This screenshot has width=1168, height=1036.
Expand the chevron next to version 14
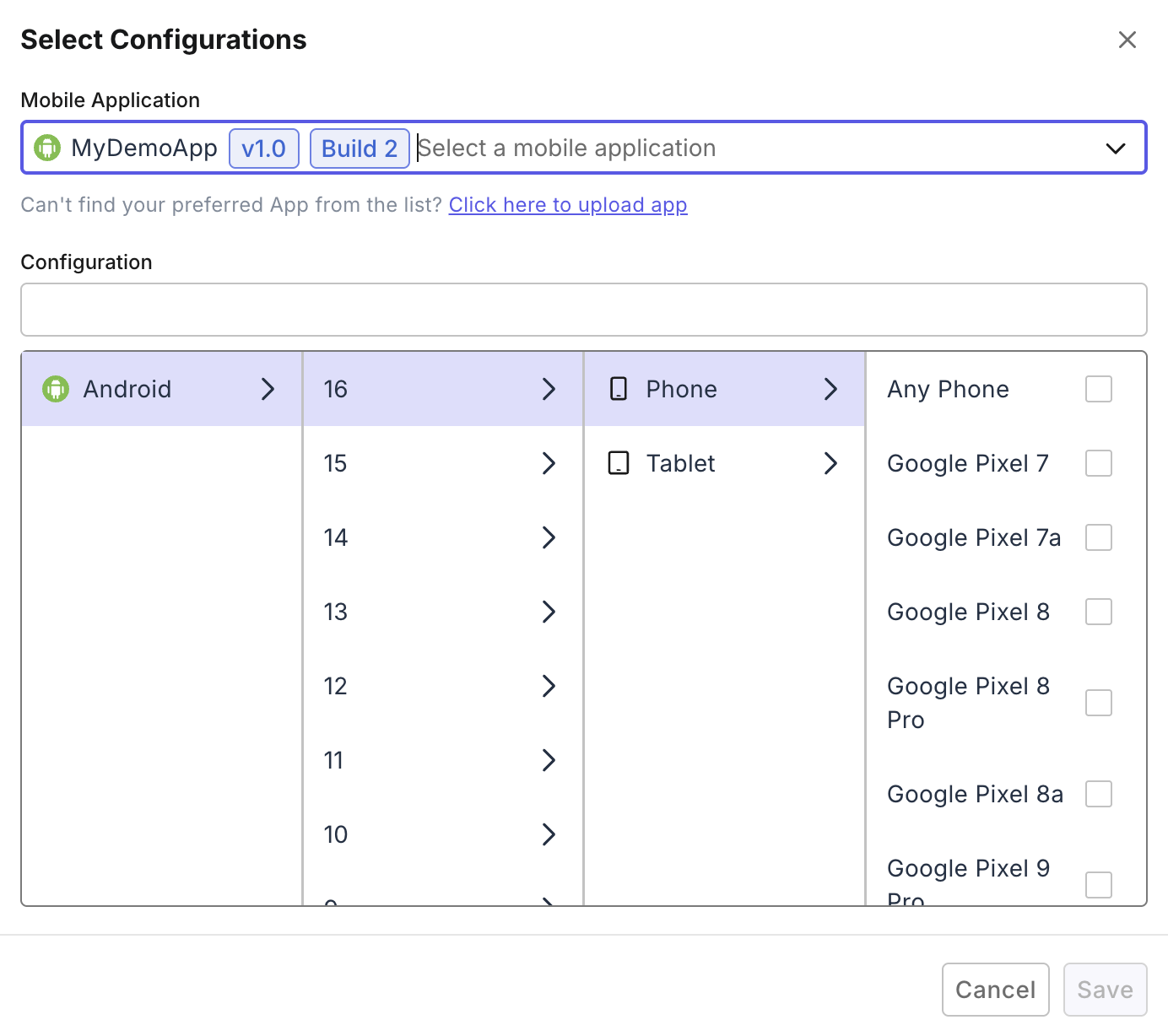(549, 537)
